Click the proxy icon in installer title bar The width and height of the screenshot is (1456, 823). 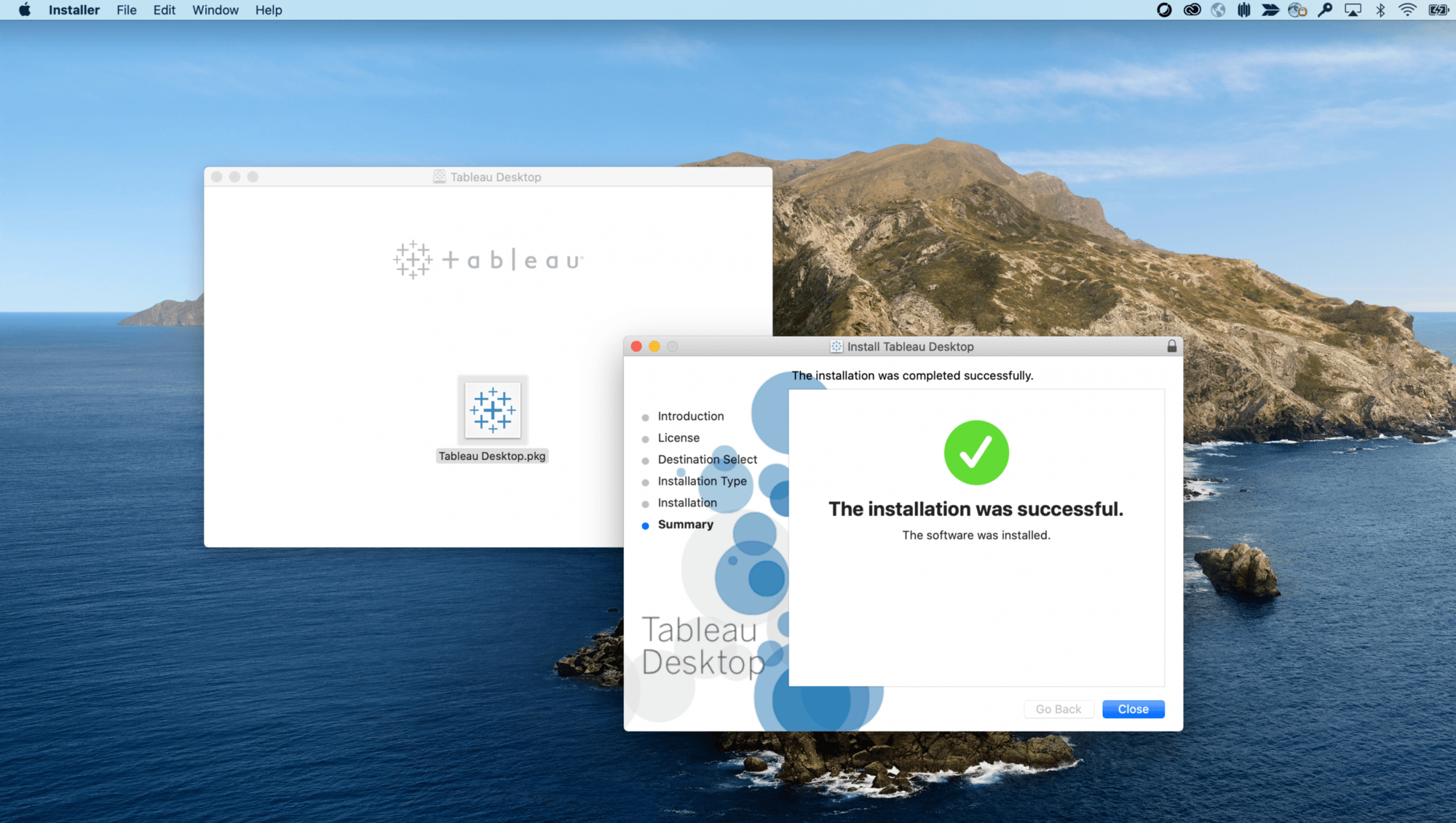click(836, 346)
